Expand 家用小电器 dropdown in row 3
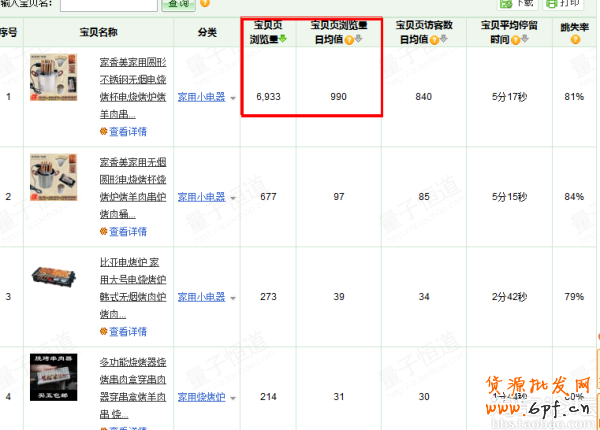This screenshot has width=600, height=430. [x=233, y=298]
